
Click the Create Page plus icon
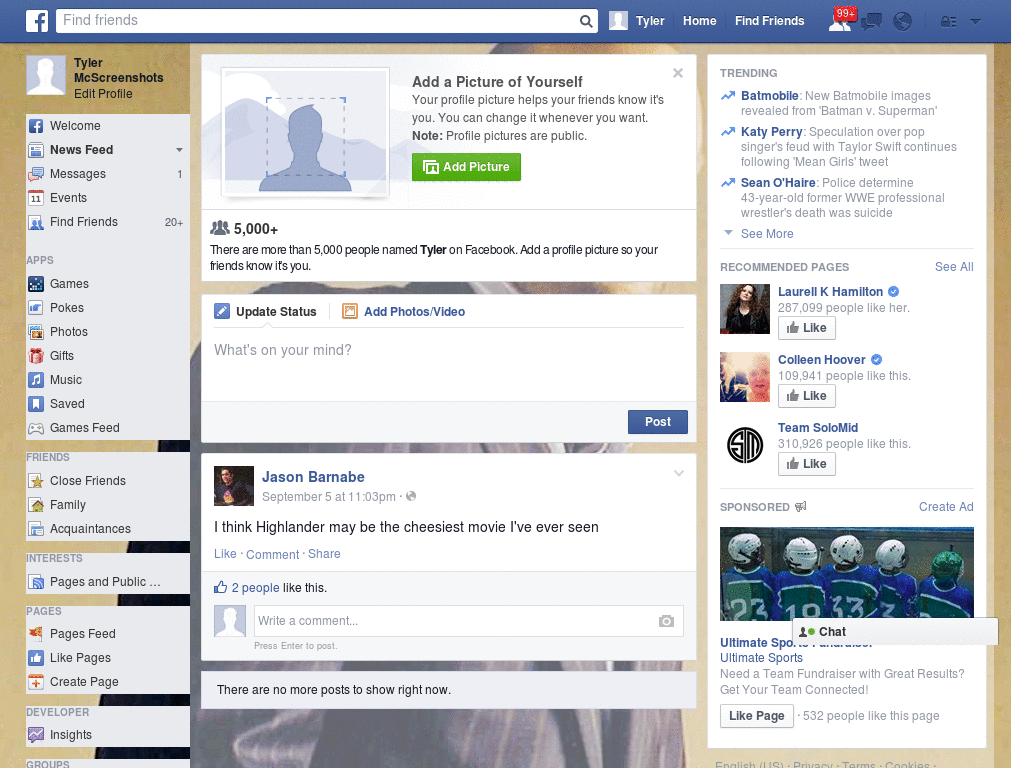click(x=36, y=682)
